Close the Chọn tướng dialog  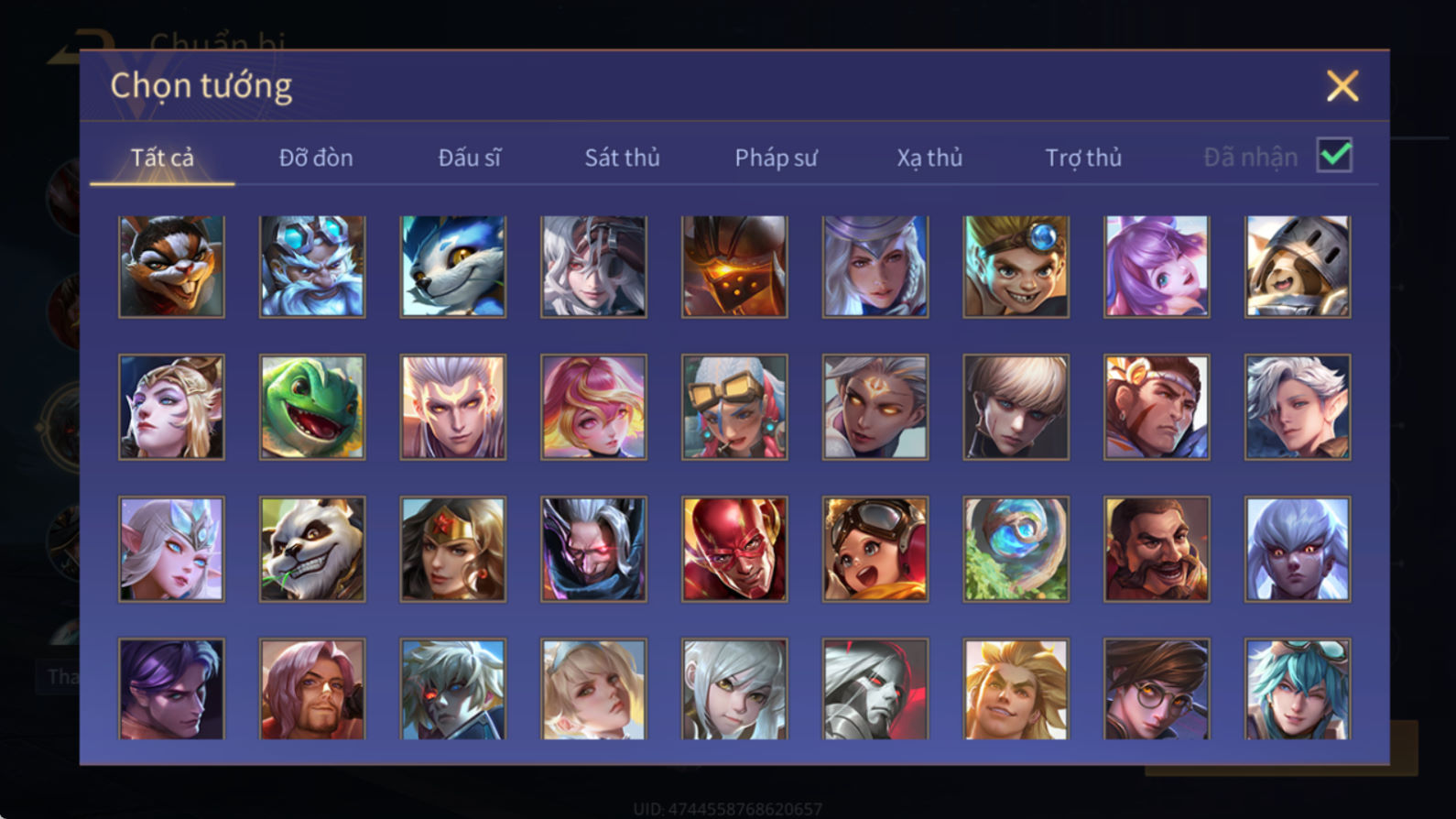[x=1342, y=86]
